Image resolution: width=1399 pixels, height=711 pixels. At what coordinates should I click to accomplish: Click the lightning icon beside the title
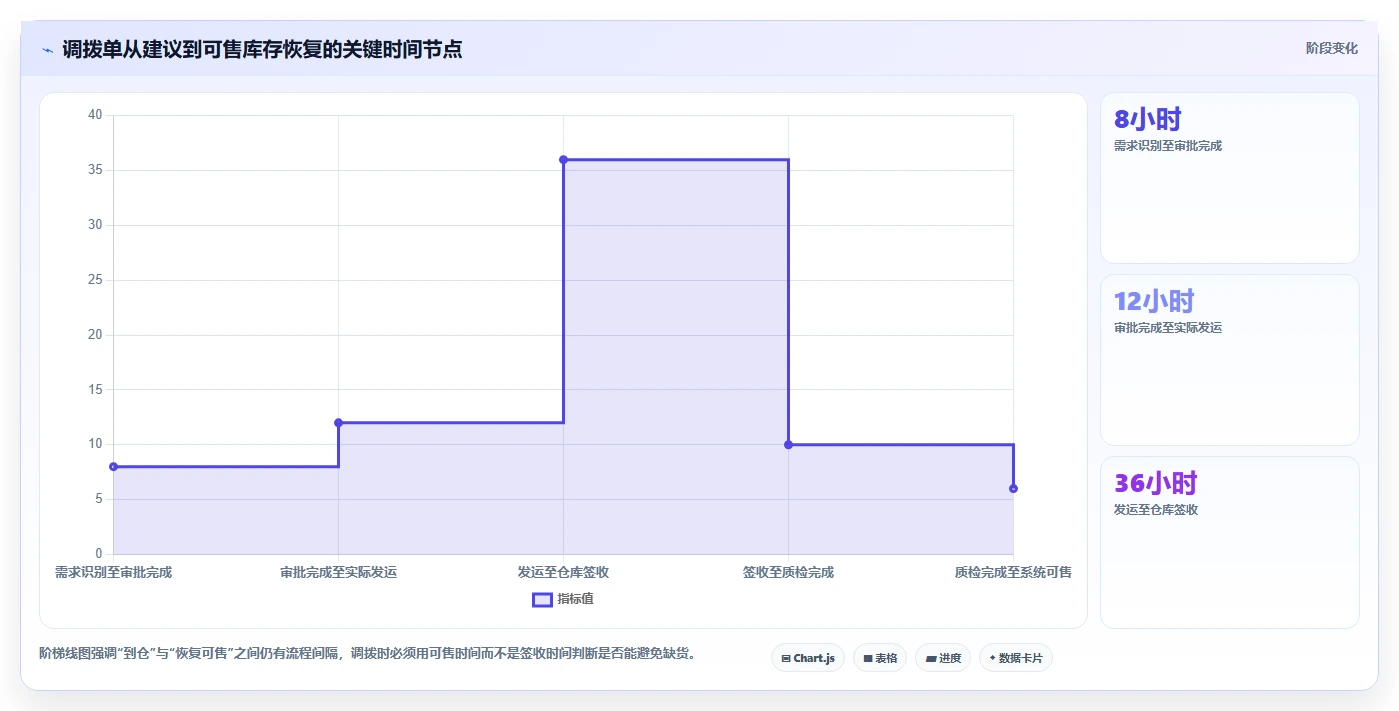(x=47, y=49)
